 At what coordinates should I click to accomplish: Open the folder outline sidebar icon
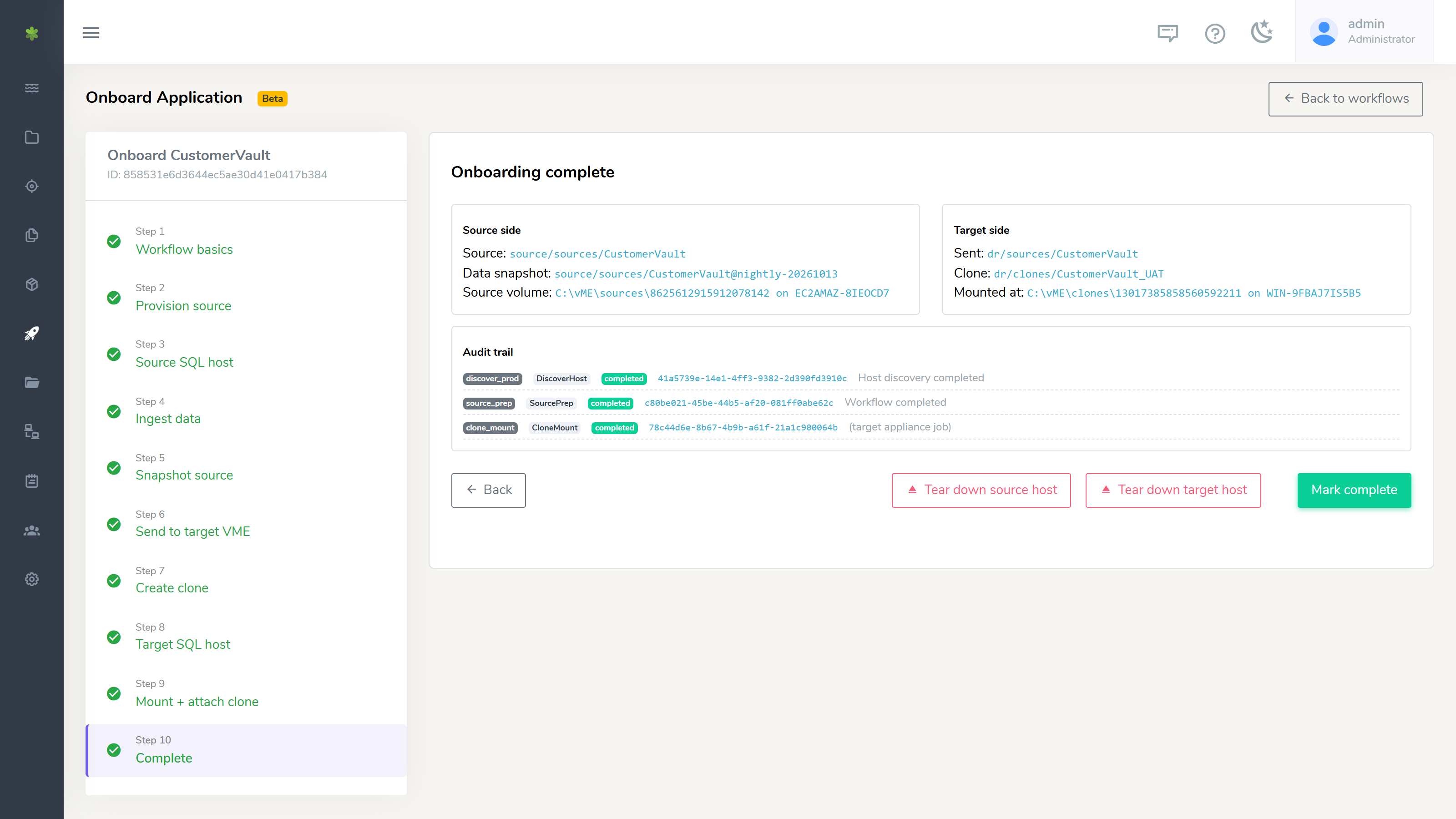click(x=32, y=137)
